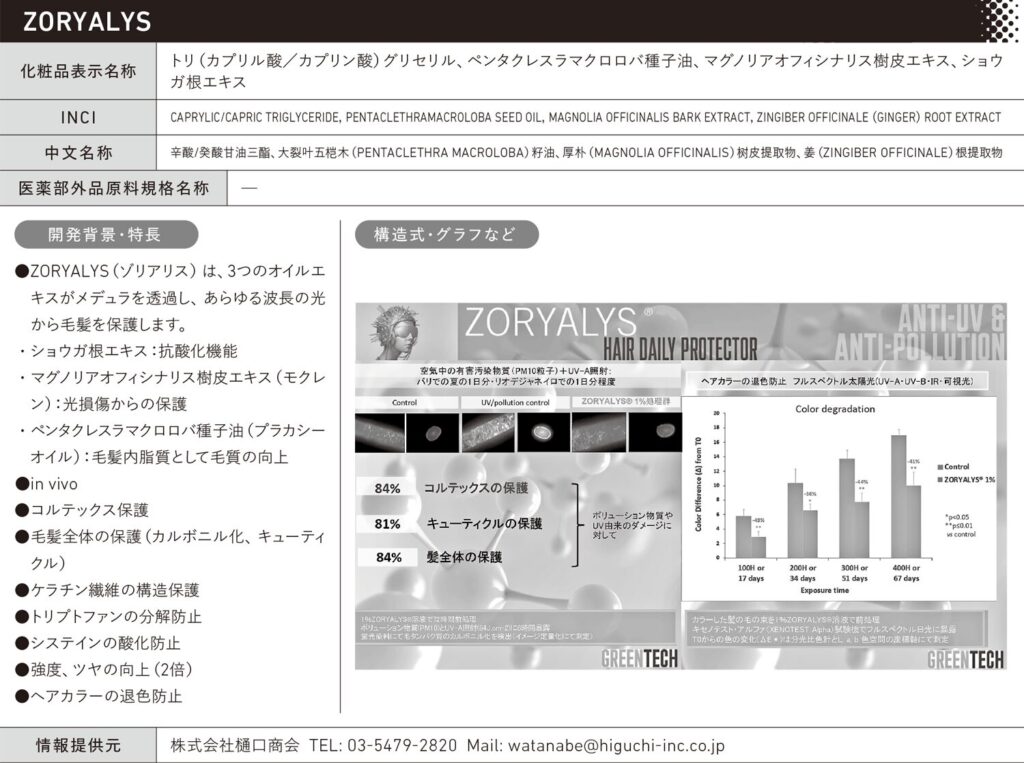The height and width of the screenshot is (763, 1024).
Task: Click the 開発背景・特長 section heading
Action: tap(106, 235)
